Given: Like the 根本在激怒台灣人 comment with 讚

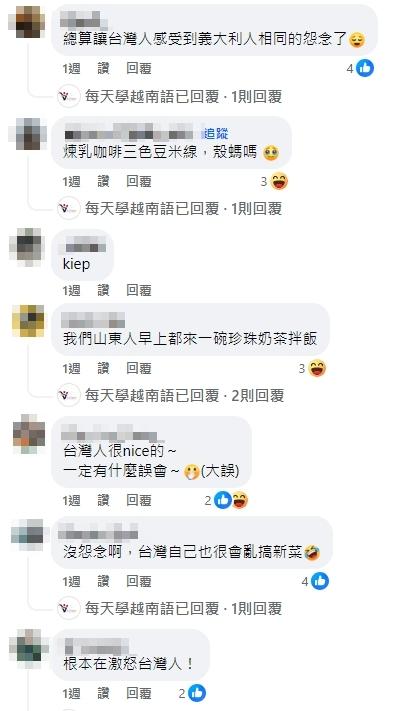Looking at the screenshot, I should coord(103,693).
